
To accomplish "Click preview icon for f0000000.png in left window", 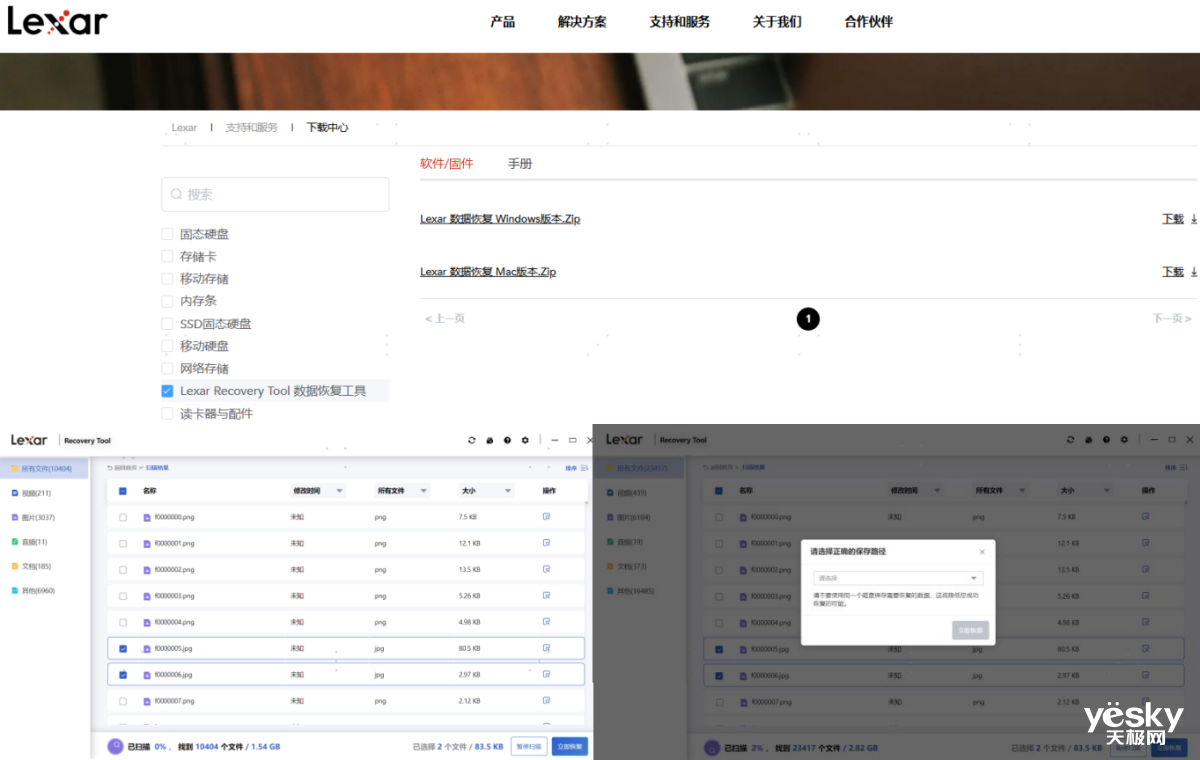I will tap(547, 517).
